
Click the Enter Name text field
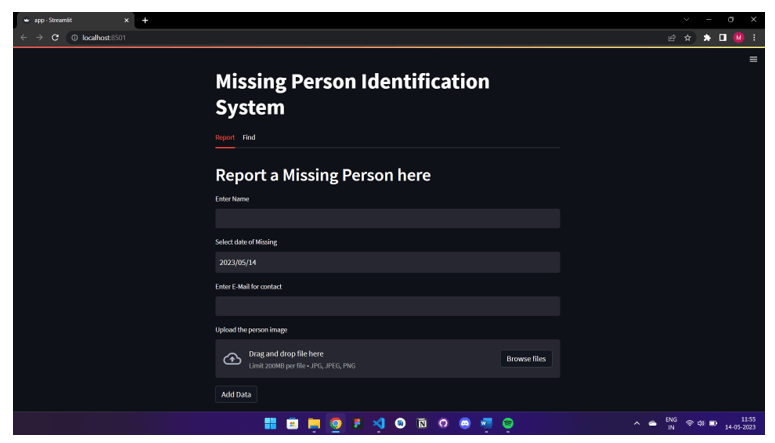tap(387, 218)
